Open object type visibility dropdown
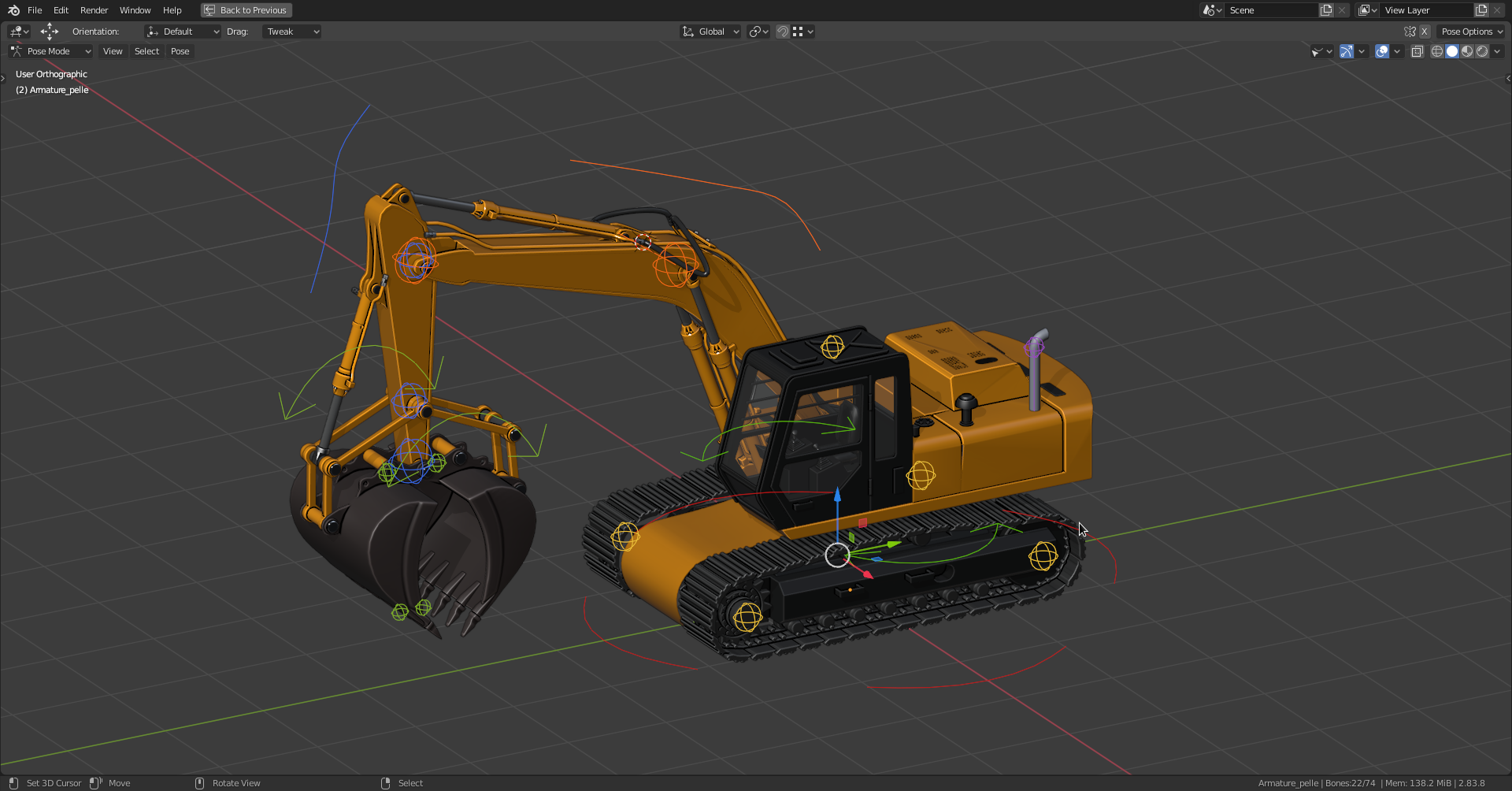Image resolution: width=1512 pixels, height=791 pixels. point(1321,51)
